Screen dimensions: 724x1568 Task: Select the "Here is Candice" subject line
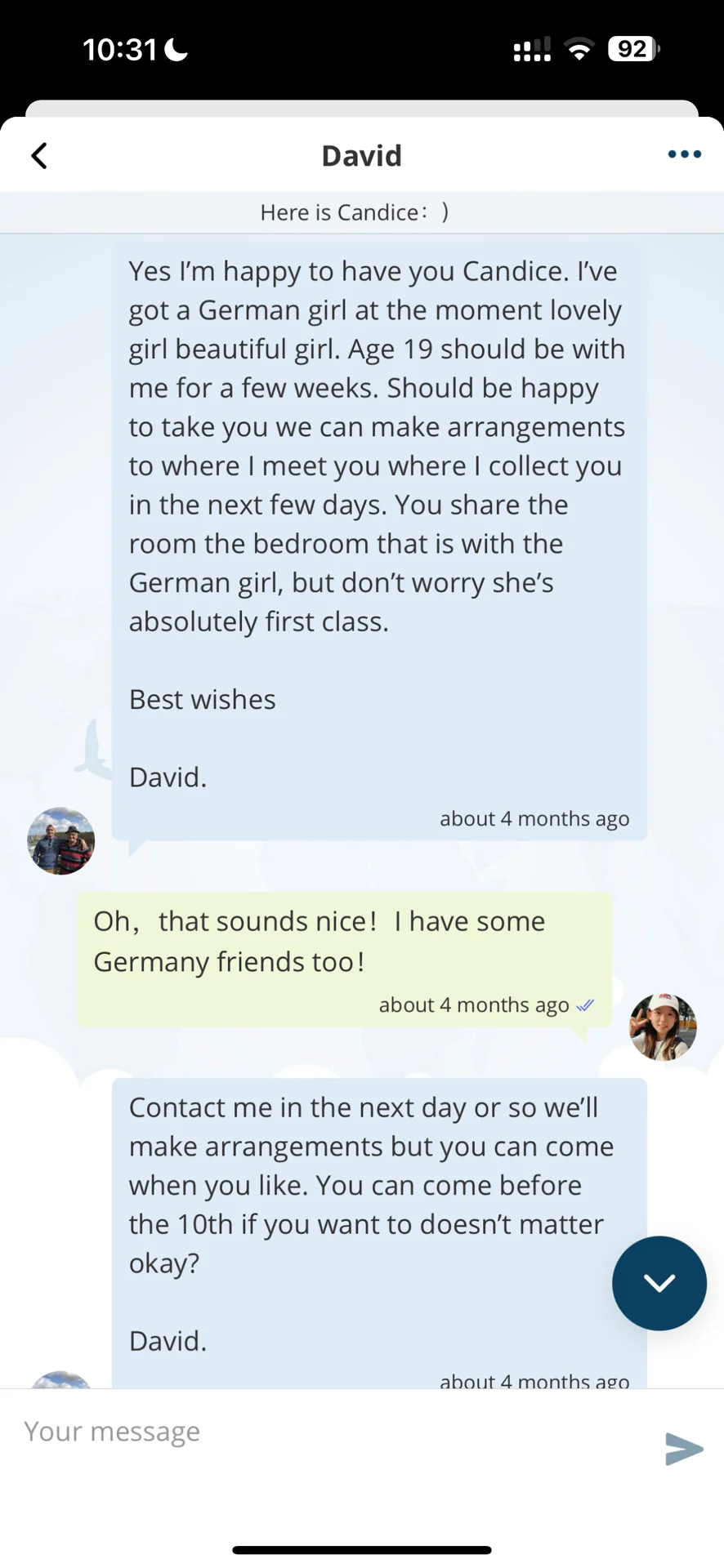pyautogui.click(x=355, y=212)
